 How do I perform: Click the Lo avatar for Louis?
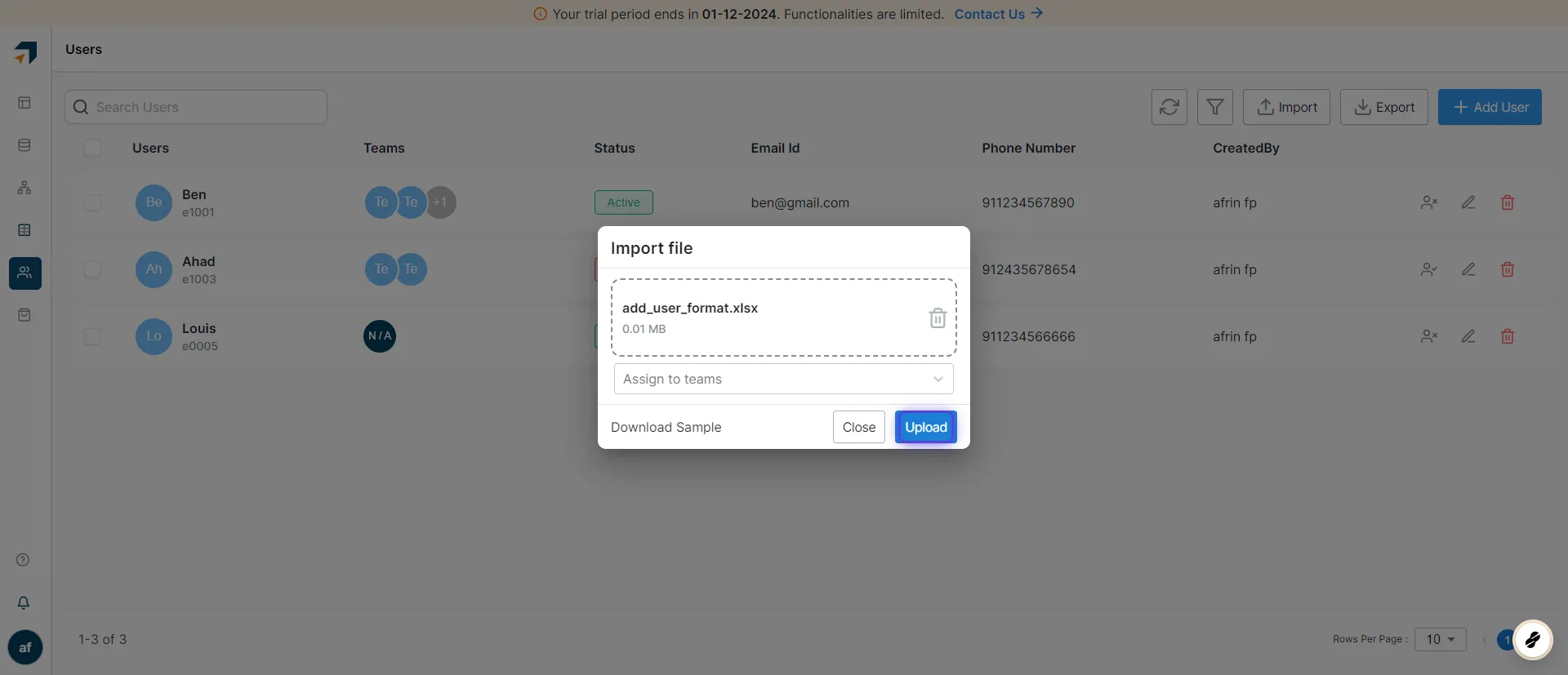[154, 336]
